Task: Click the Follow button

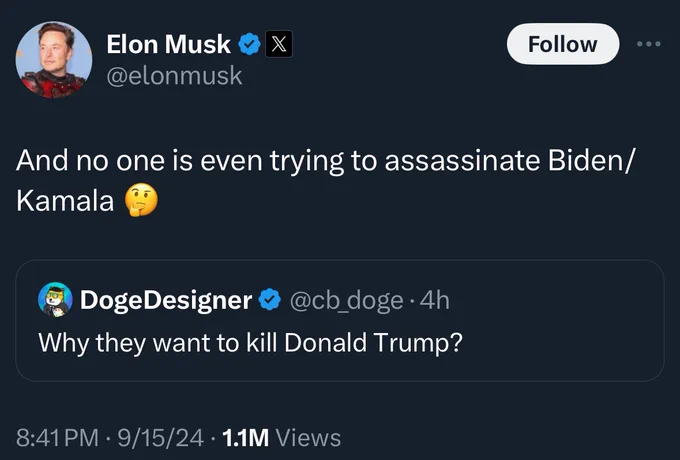Action: point(562,44)
